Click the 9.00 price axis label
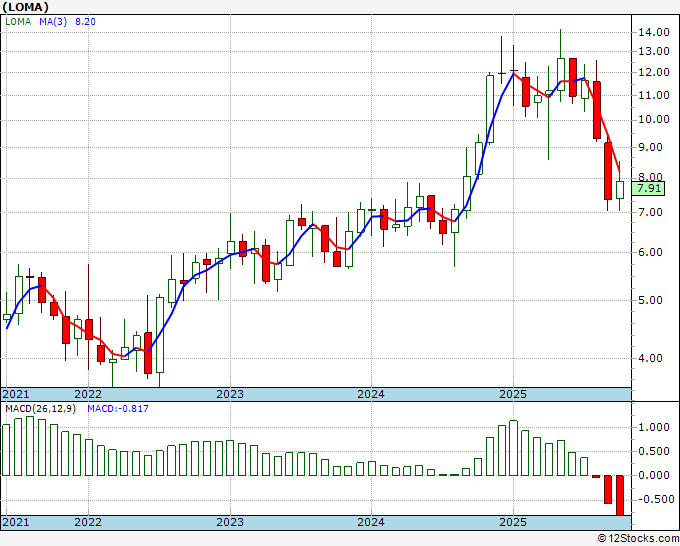 (651, 147)
